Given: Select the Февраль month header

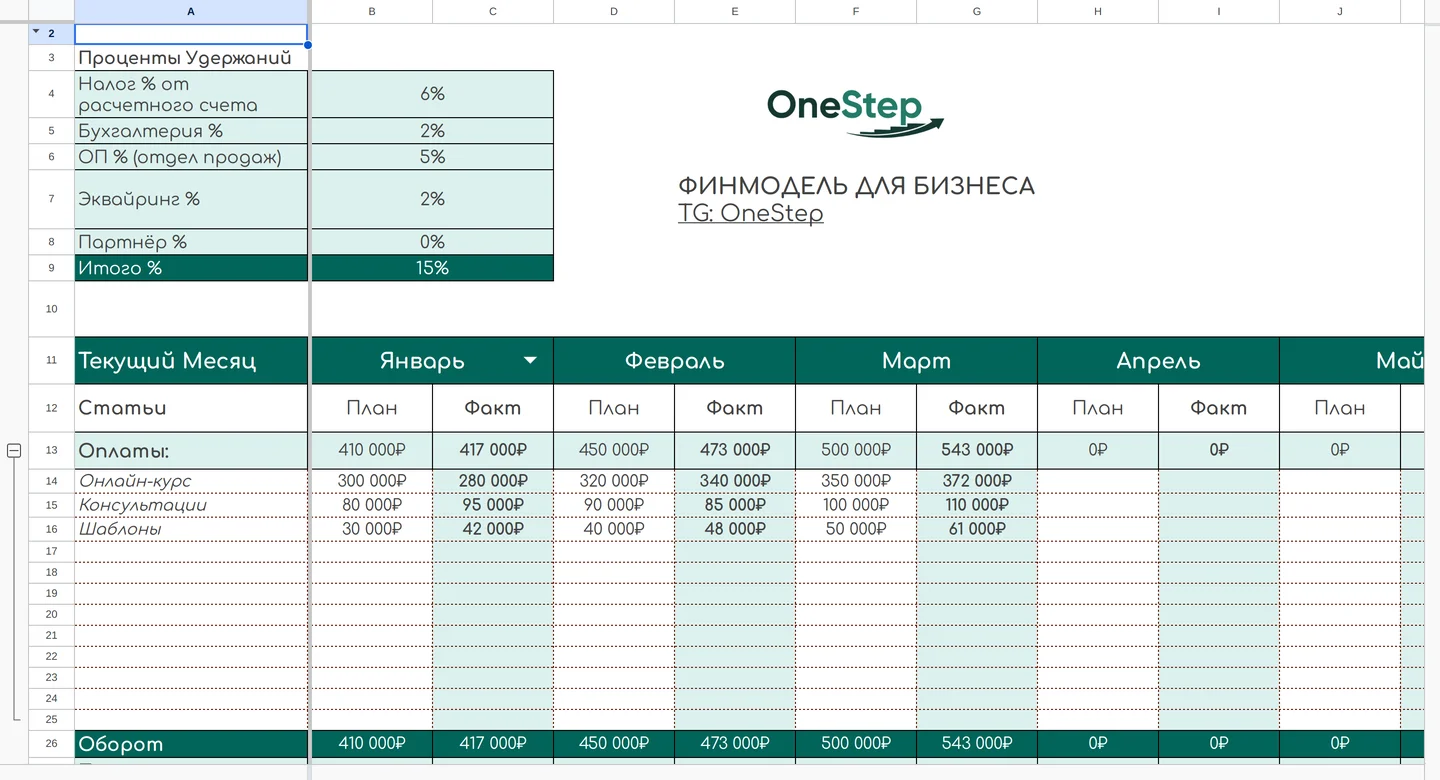Looking at the screenshot, I should click(x=674, y=361).
